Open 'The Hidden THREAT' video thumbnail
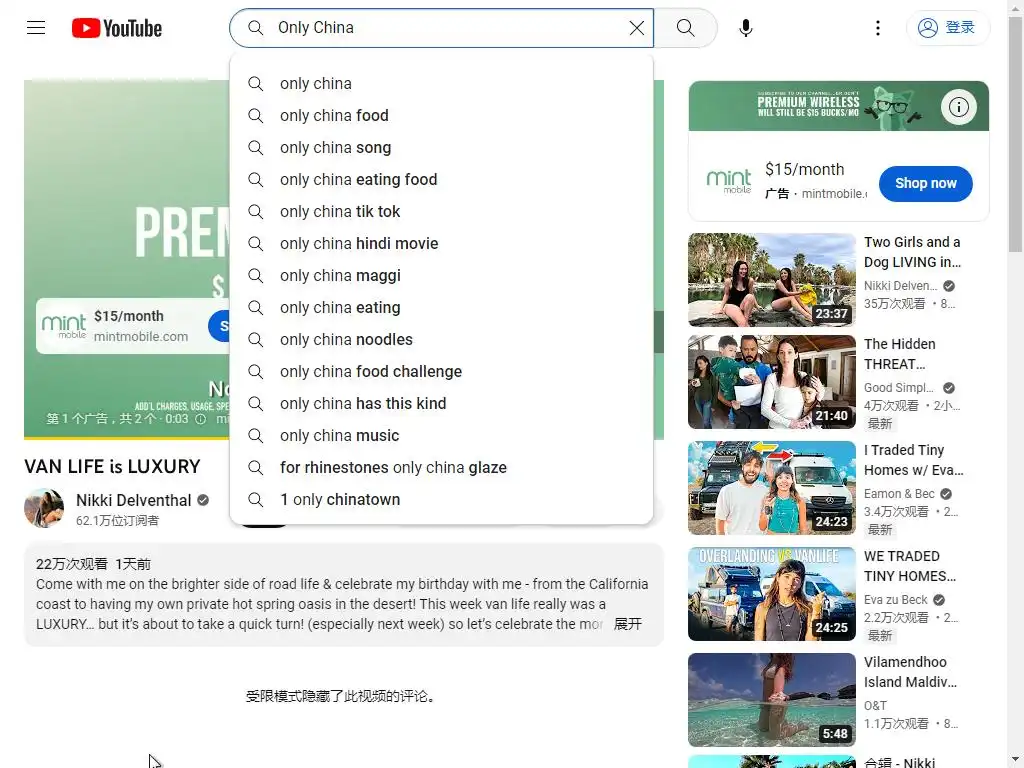The image size is (1024, 768). (771, 382)
